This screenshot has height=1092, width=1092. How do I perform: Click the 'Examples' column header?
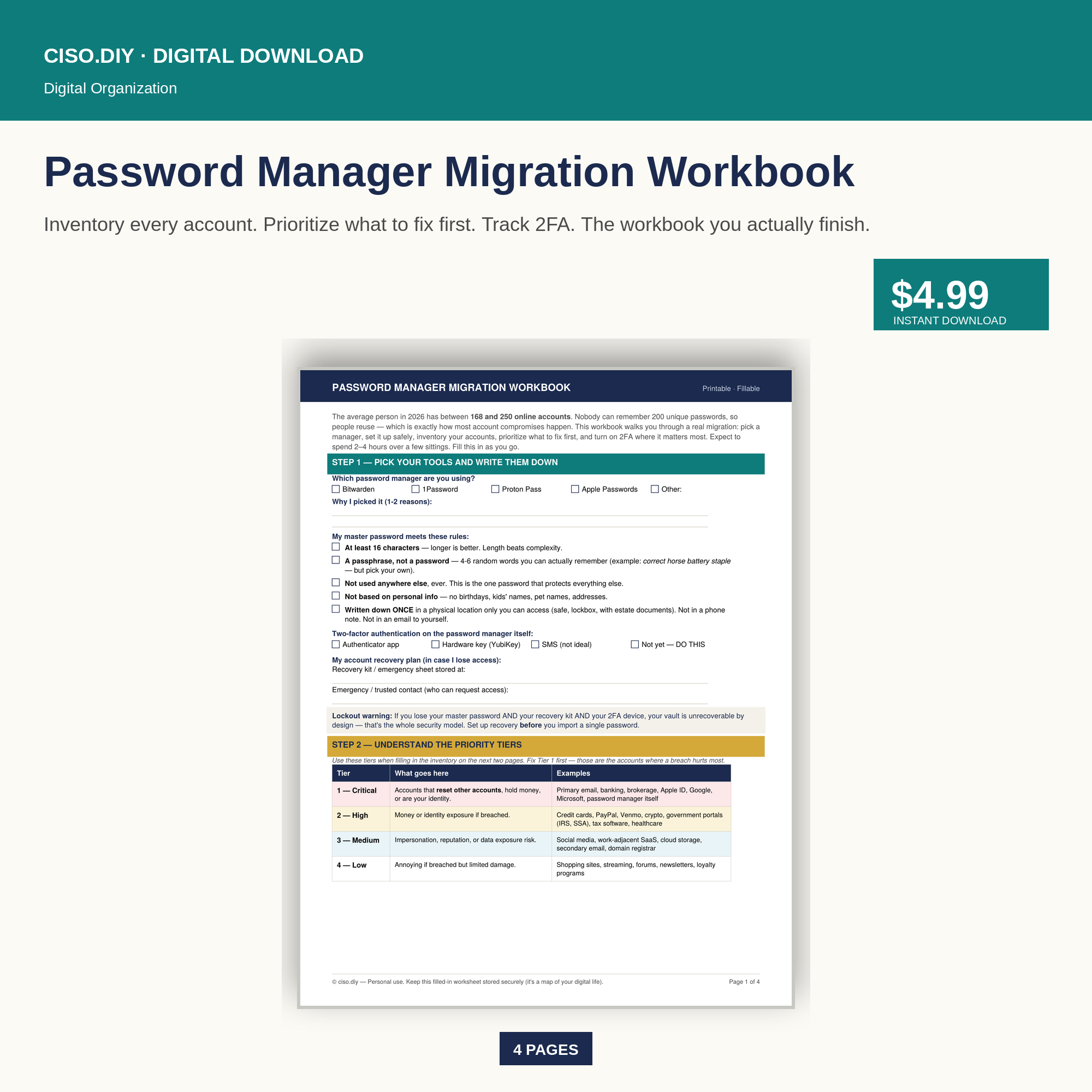(641, 773)
